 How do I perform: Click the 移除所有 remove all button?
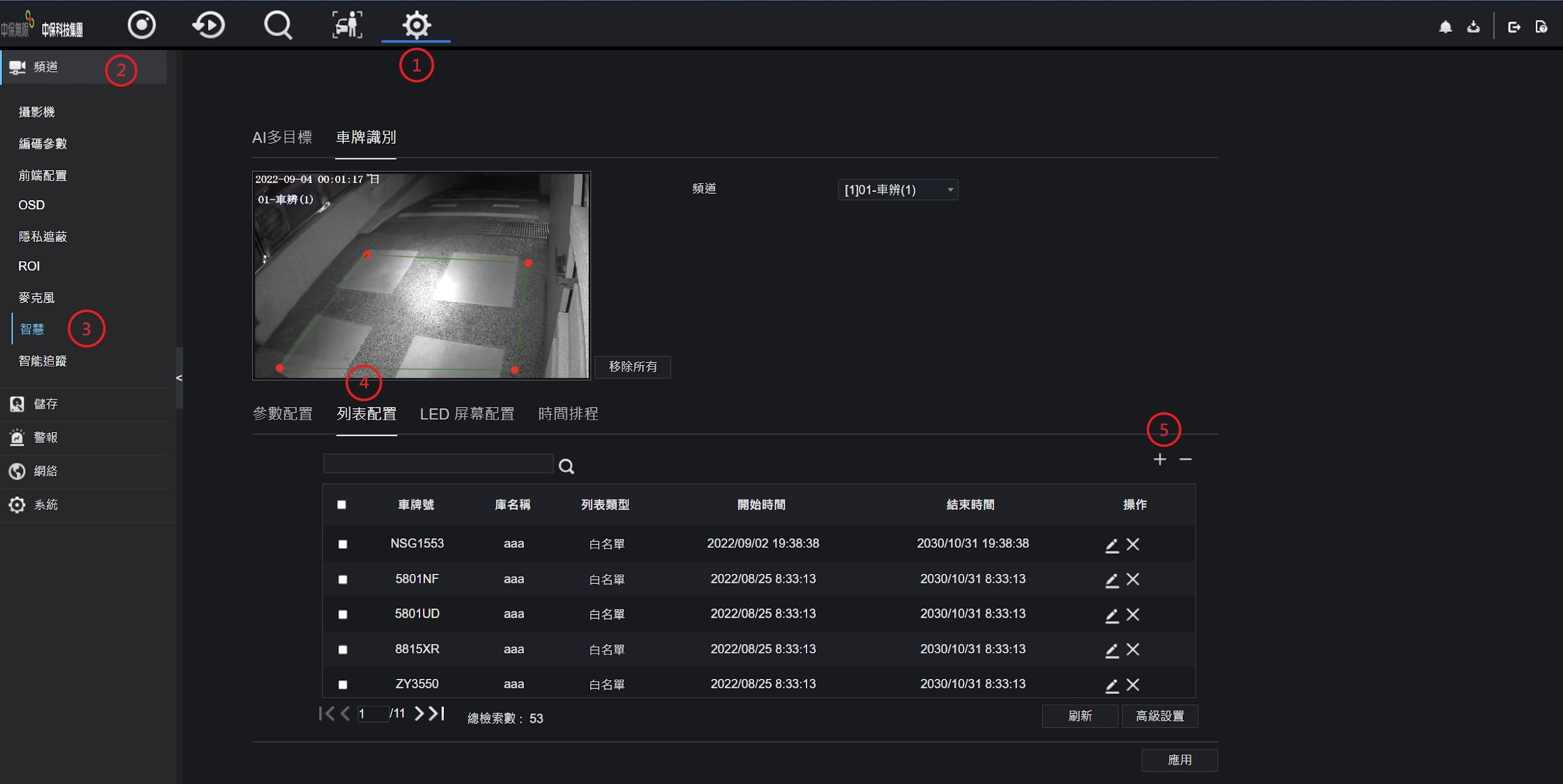(633, 367)
